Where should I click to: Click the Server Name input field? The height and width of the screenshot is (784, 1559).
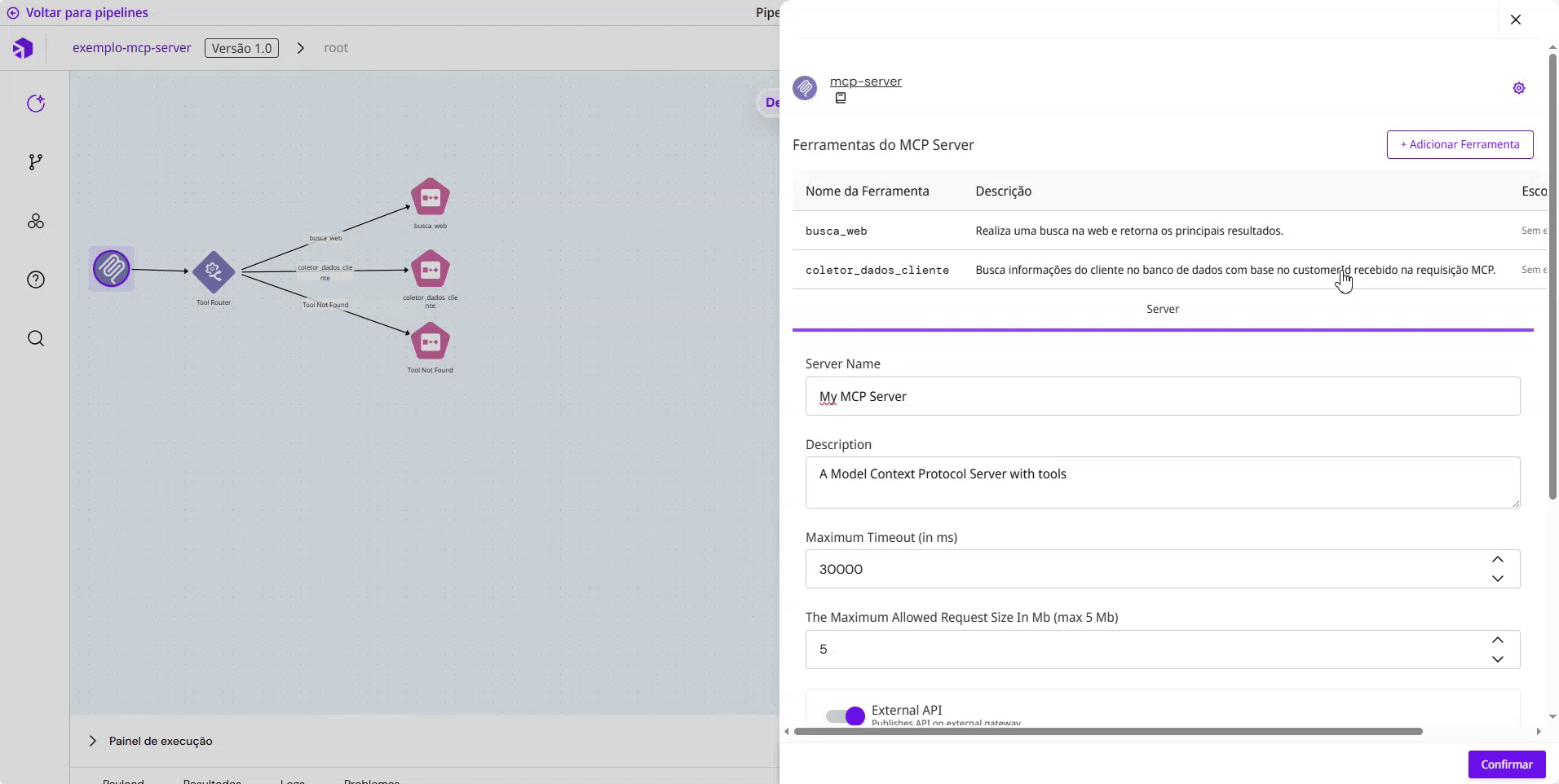click(x=1162, y=397)
